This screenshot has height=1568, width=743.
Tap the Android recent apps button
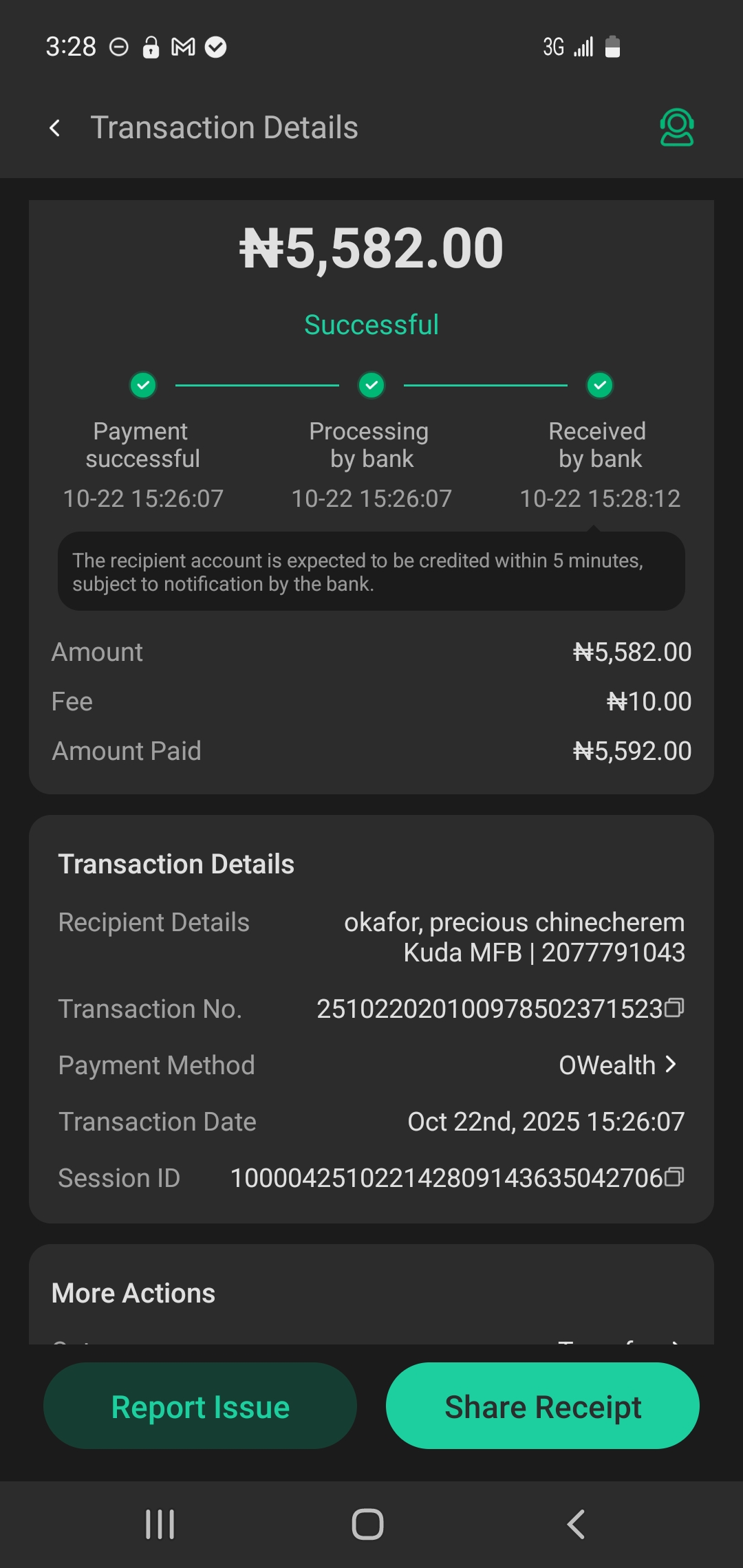point(160,1524)
